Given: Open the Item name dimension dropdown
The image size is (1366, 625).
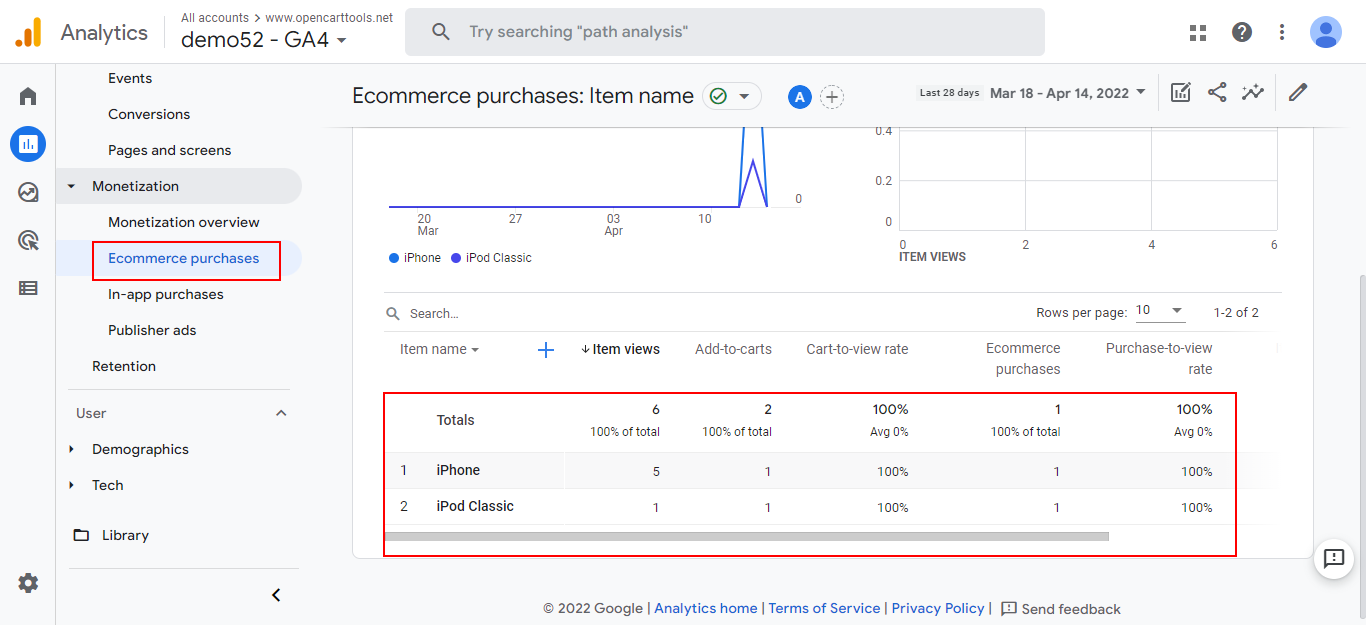Looking at the screenshot, I should (x=439, y=349).
